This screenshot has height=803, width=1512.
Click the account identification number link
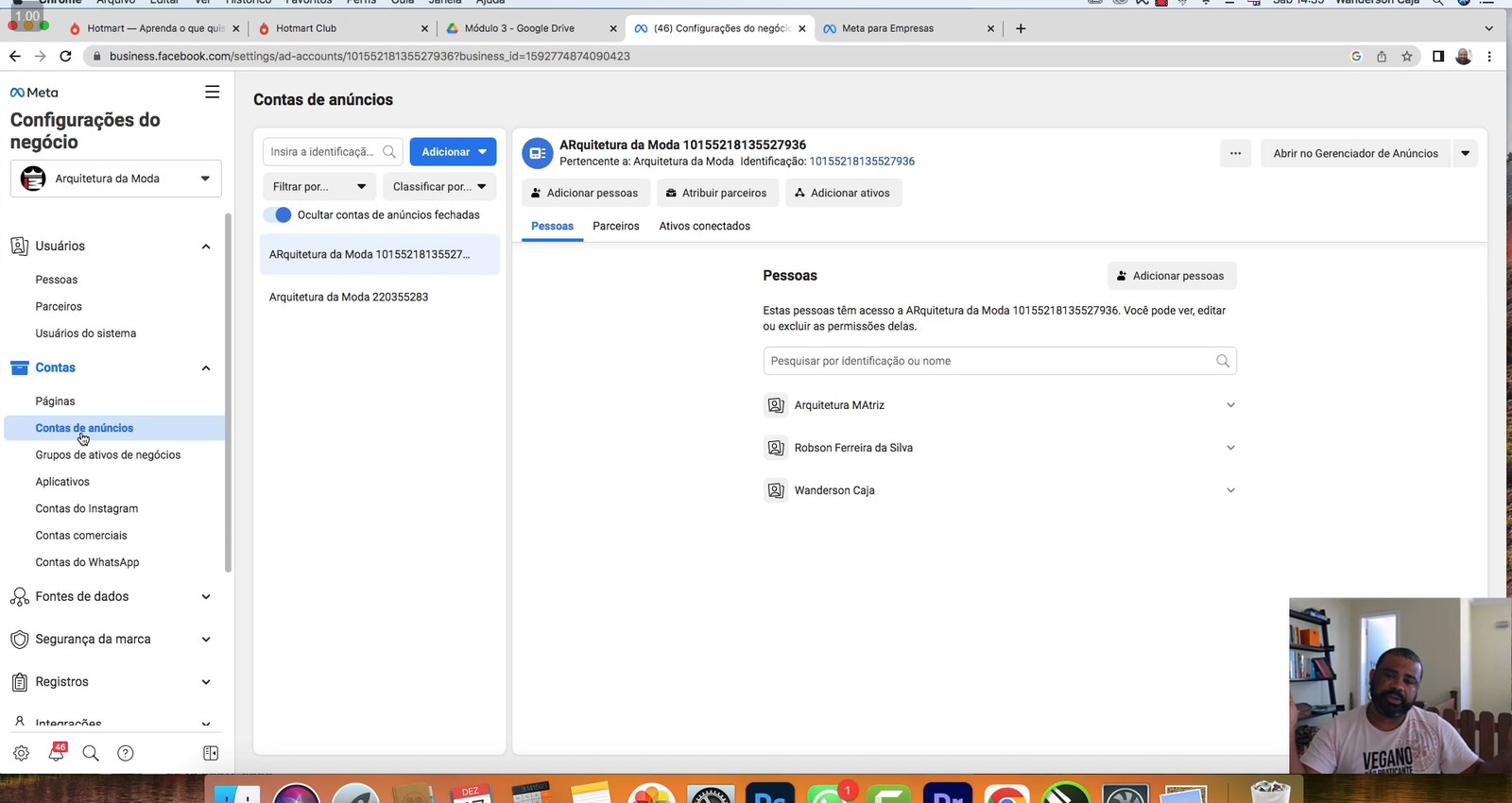862,162
